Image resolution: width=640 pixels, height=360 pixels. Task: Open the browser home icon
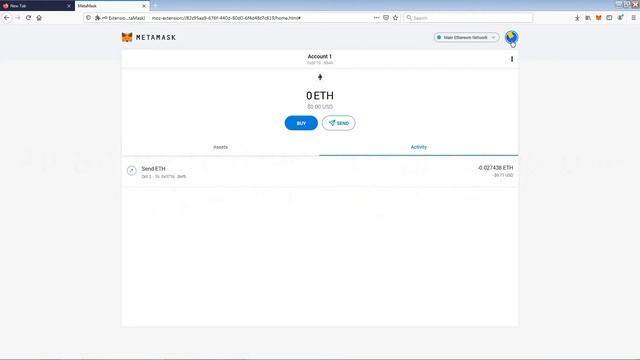39,18
